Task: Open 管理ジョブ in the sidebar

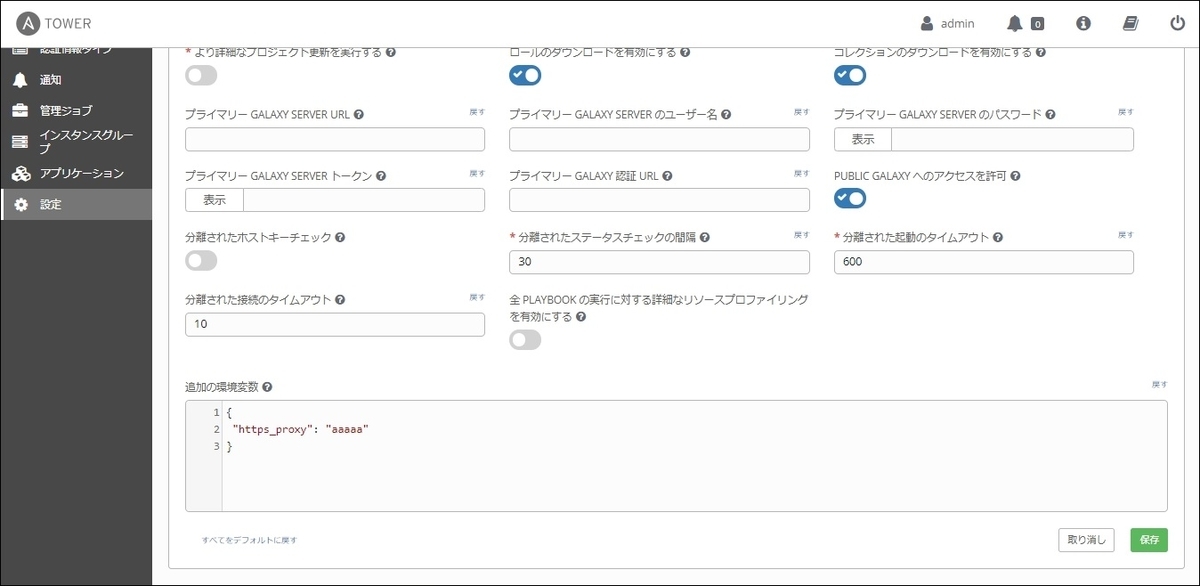Action: click(76, 111)
